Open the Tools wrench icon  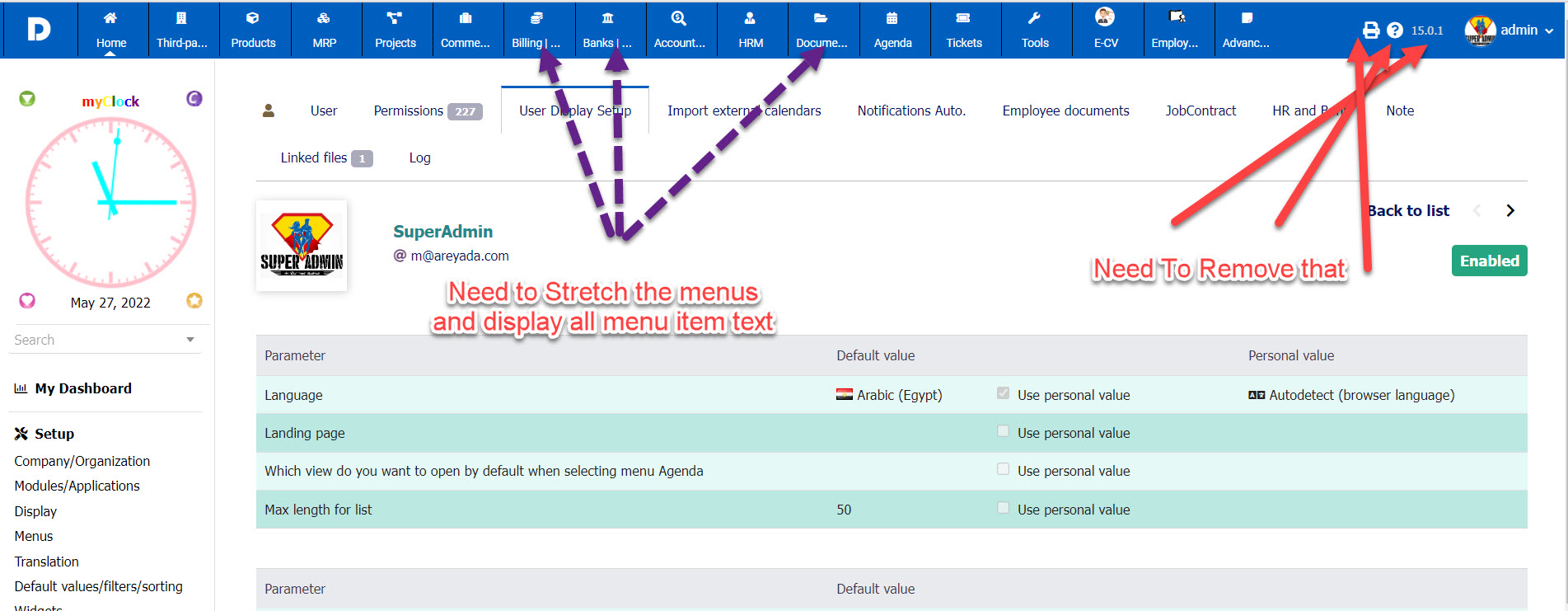pyautogui.click(x=1035, y=19)
